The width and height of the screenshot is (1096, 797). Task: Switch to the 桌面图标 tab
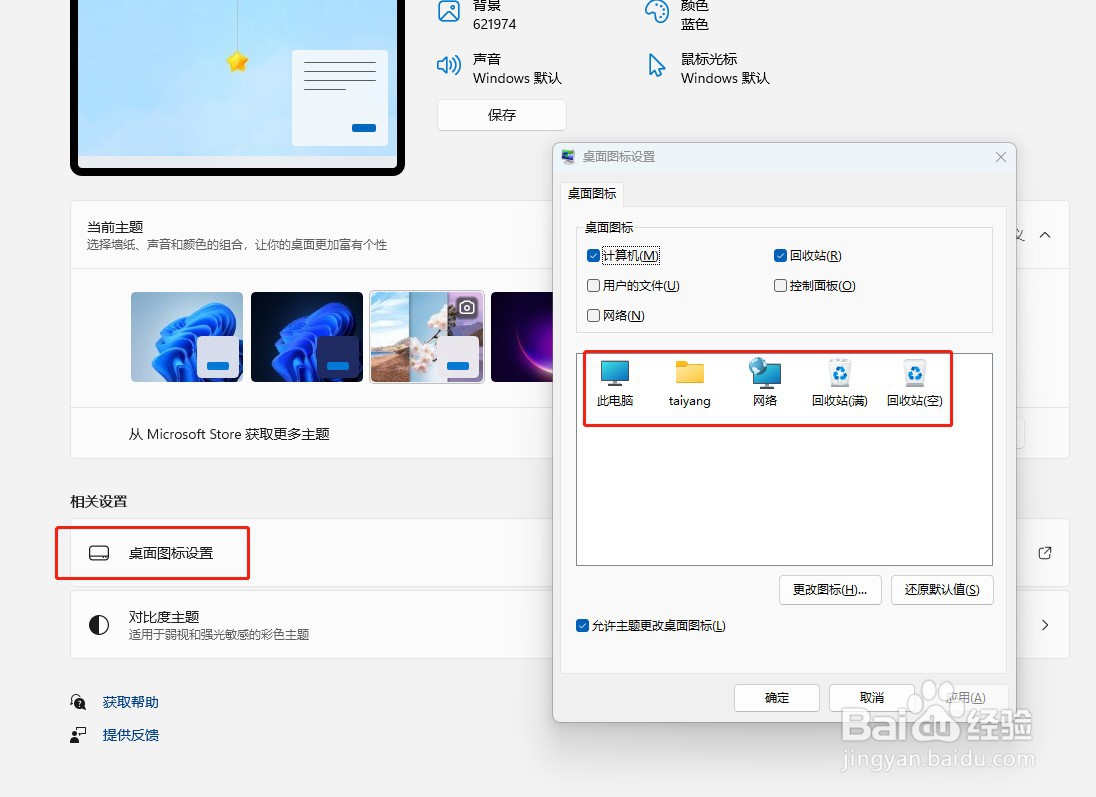click(x=592, y=194)
